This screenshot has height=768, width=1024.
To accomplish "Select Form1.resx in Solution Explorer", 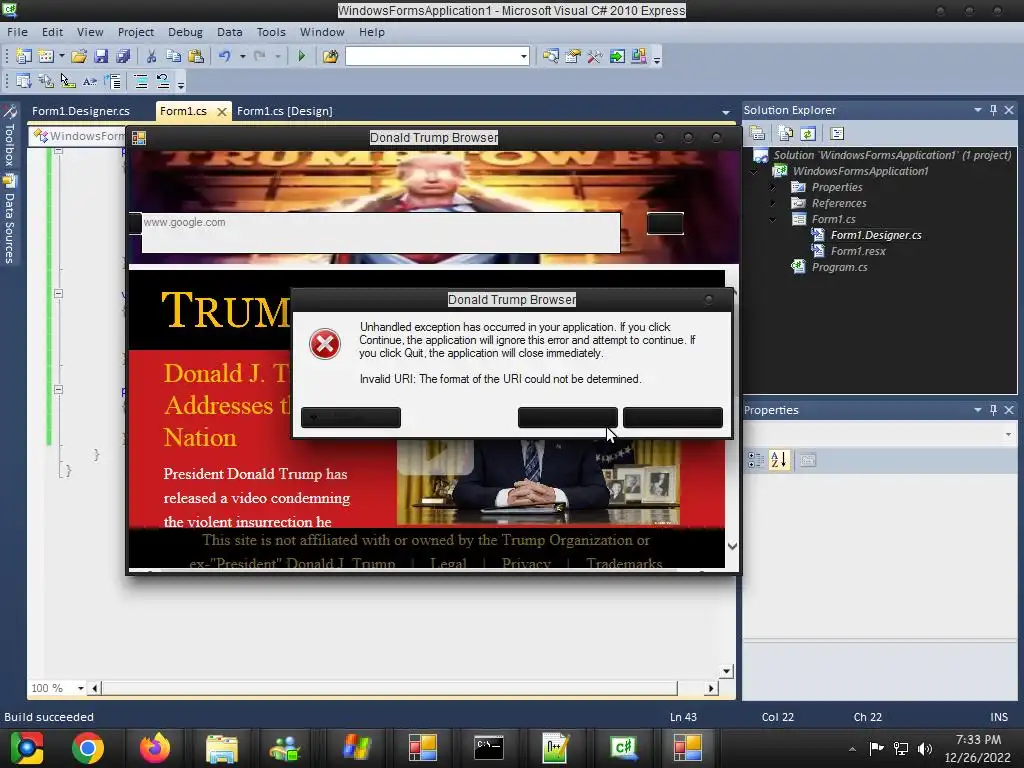I will click(857, 251).
